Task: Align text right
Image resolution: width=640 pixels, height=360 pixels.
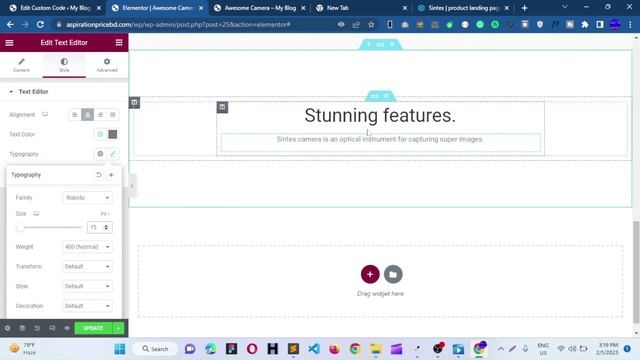Action: pyautogui.click(x=100, y=115)
